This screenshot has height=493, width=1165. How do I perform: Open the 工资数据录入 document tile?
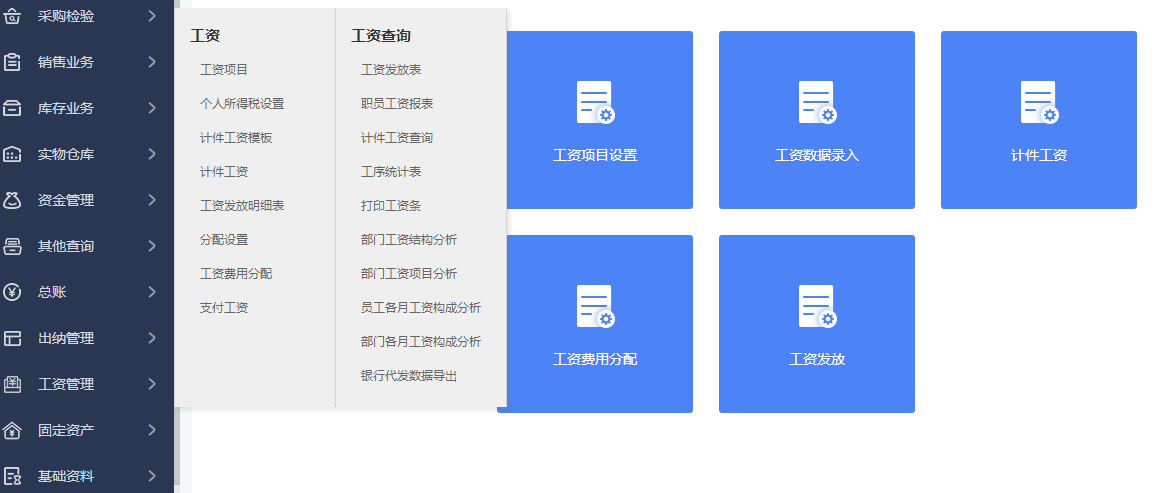click(817, 120)
